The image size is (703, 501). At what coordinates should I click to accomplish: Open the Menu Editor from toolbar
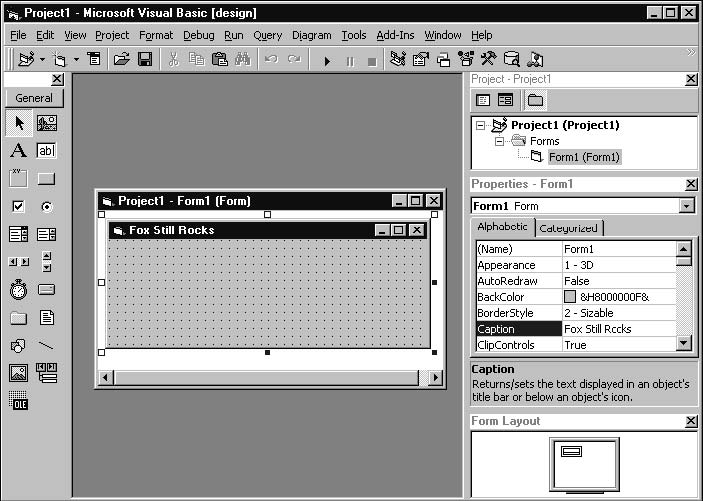pyautogui.click(x=94, y=59)
